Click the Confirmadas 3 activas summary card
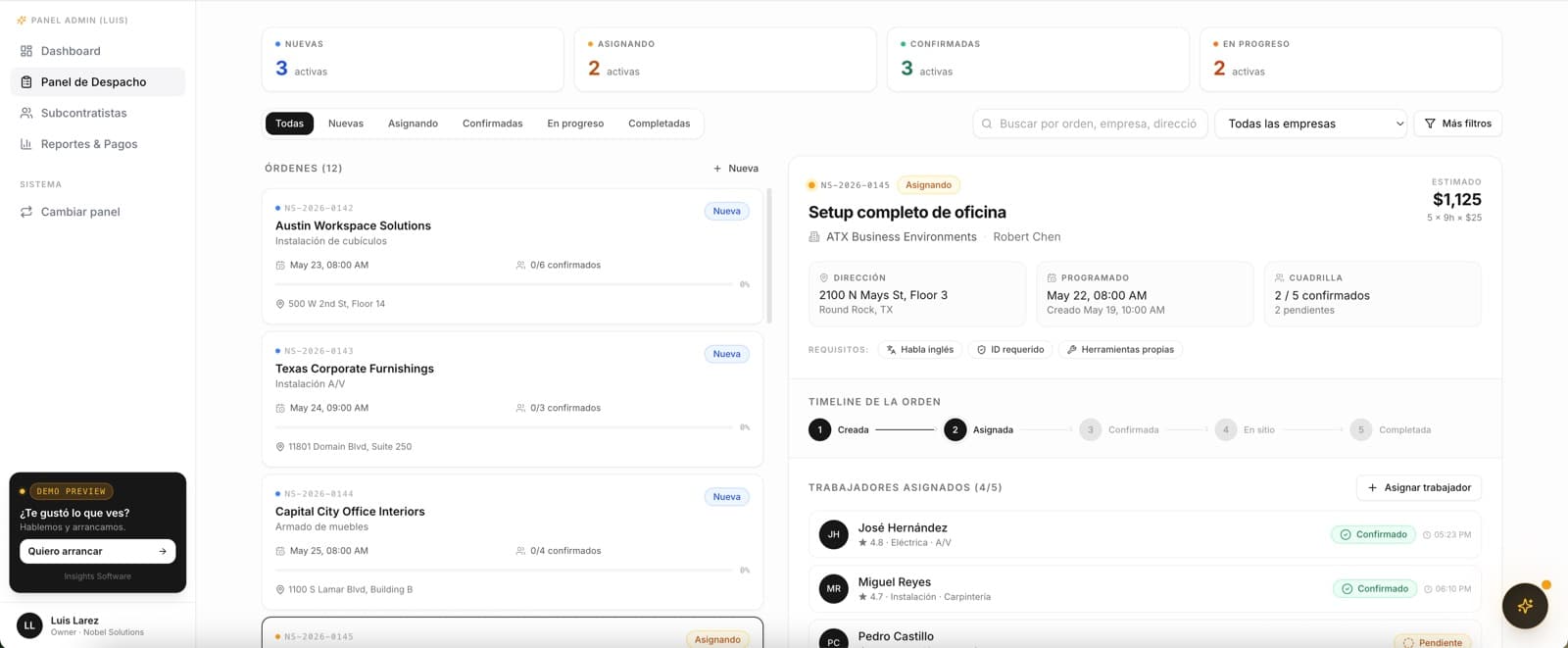 [x=1038, y=60]
